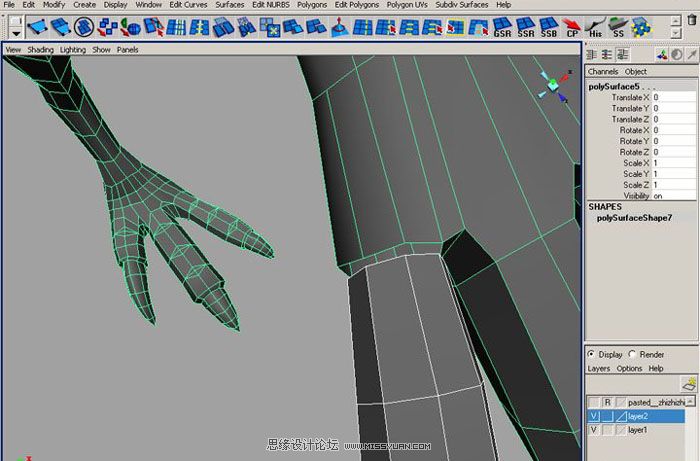The width and height of the screenshot is (700, 461).
Task: Open the Shading viewport menu
Action: [40, 49]
